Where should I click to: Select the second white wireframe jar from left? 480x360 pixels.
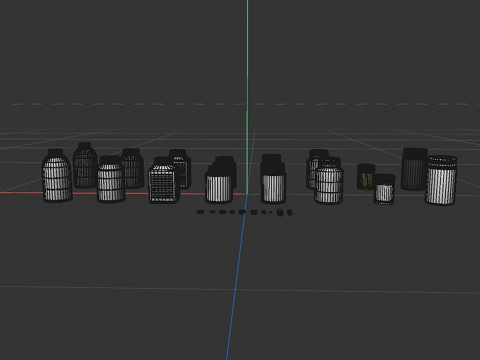click(111, 179)
